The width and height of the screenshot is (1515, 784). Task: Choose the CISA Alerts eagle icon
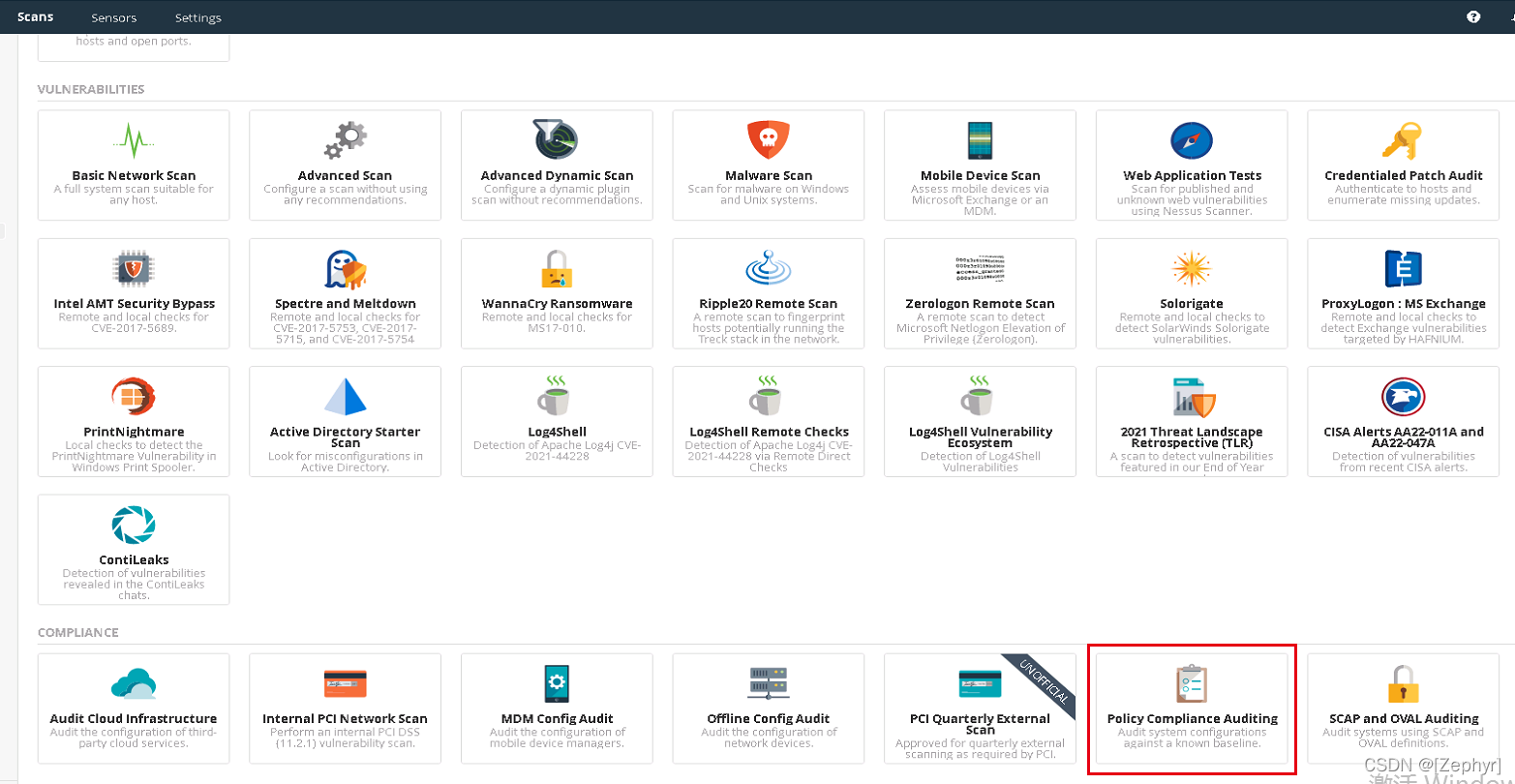[x=1403, y=397]
